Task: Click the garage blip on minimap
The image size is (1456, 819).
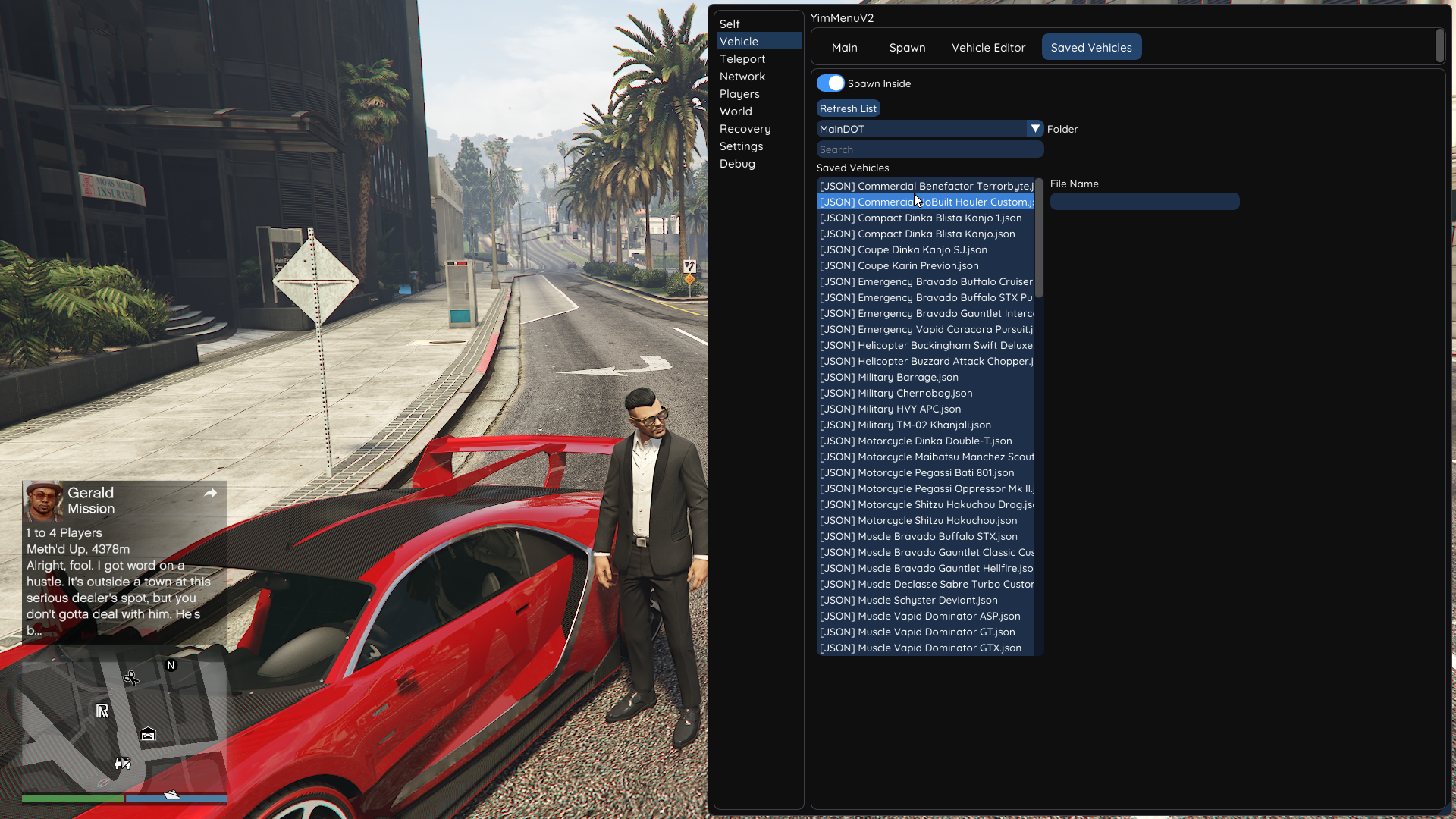Action: (x=148, y=734)
